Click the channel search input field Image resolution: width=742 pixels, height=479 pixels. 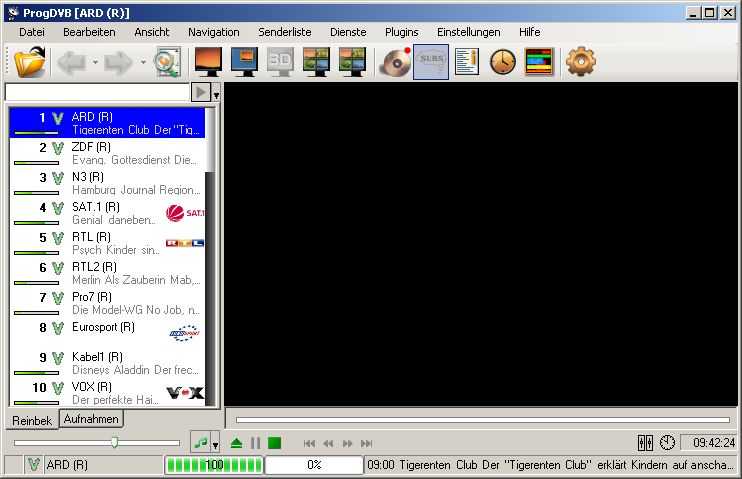(96, 92)
